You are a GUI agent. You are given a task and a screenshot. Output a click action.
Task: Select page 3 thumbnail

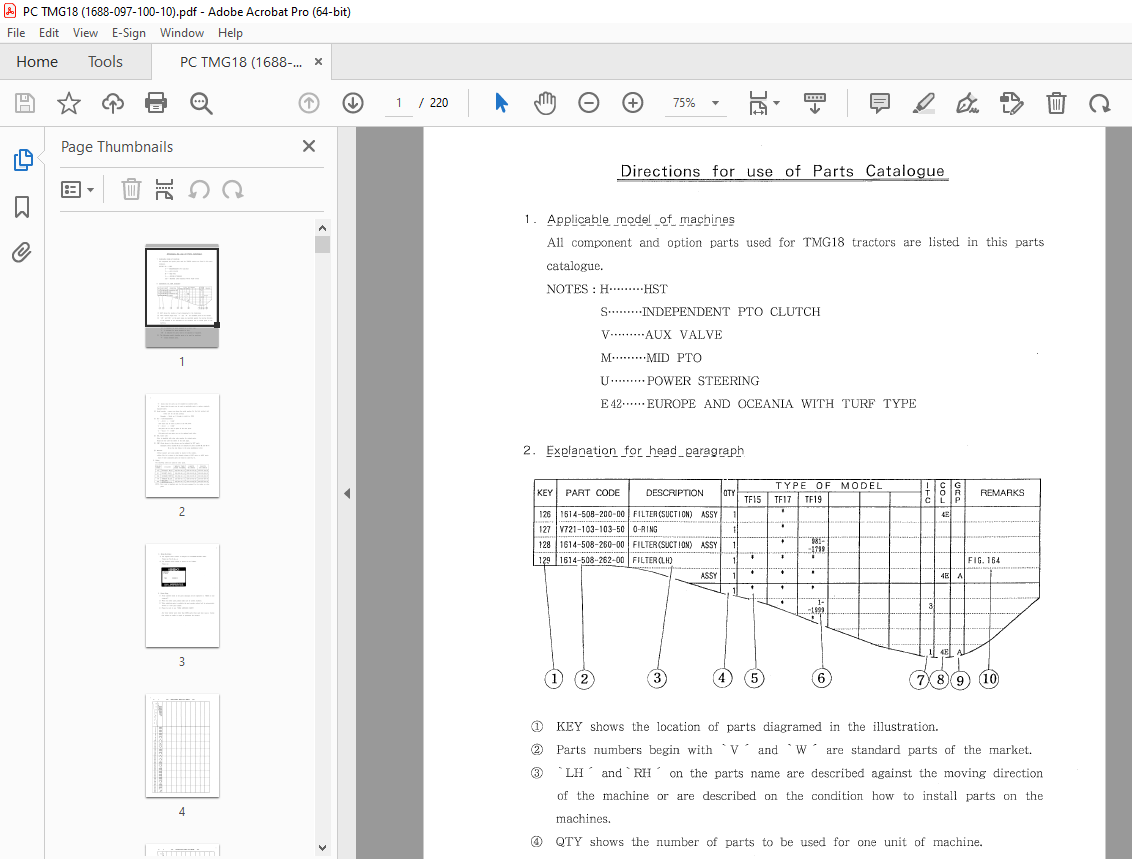182,596
